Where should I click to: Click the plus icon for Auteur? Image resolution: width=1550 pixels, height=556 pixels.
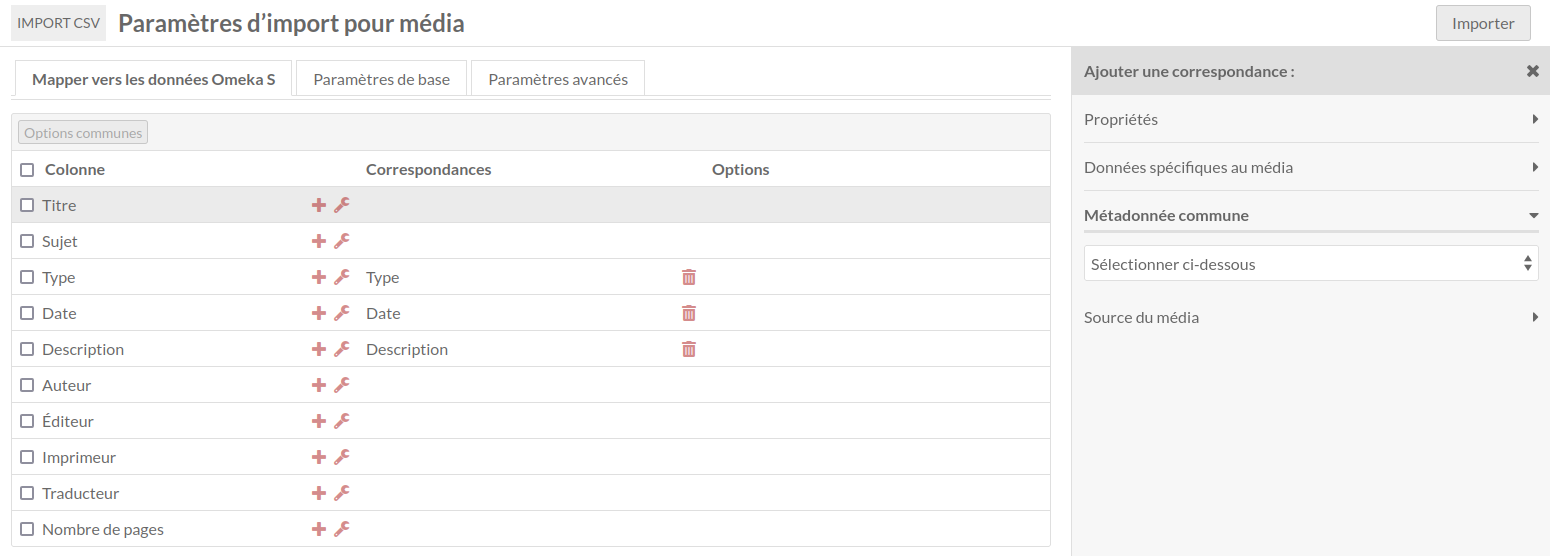pyautogui.click(x=319, y=385)
